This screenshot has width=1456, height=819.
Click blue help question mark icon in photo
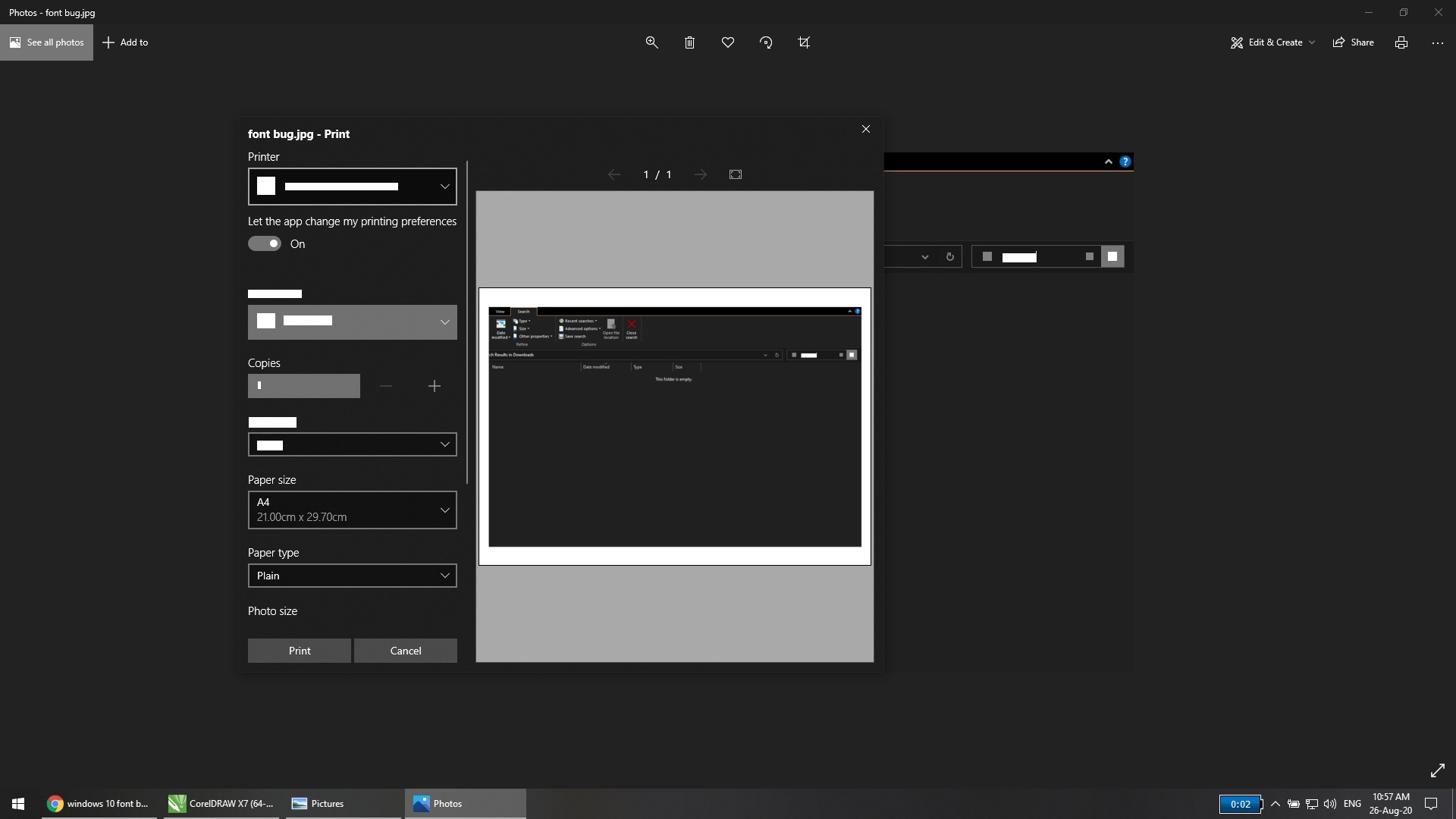1125,162
